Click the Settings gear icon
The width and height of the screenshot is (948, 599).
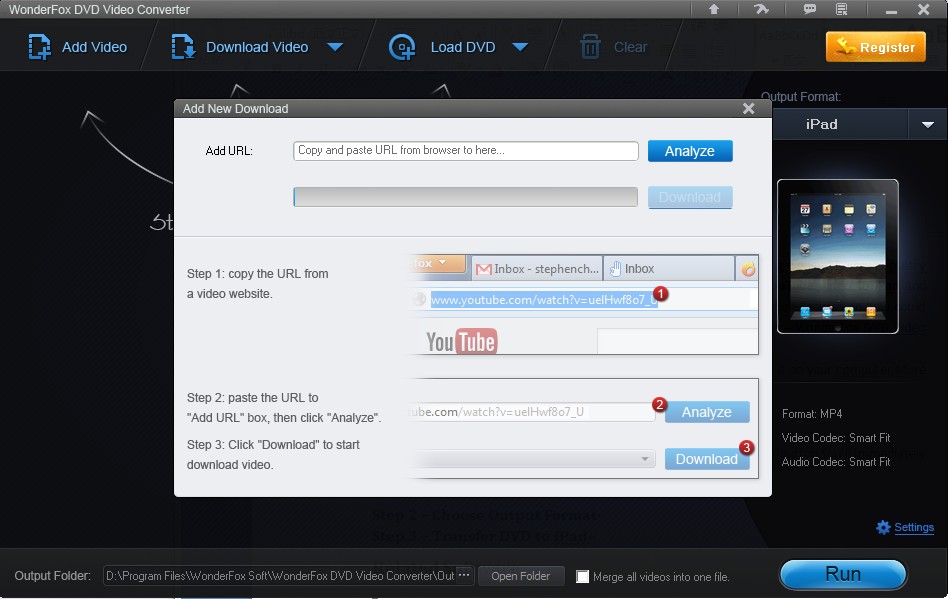point(883,527)
